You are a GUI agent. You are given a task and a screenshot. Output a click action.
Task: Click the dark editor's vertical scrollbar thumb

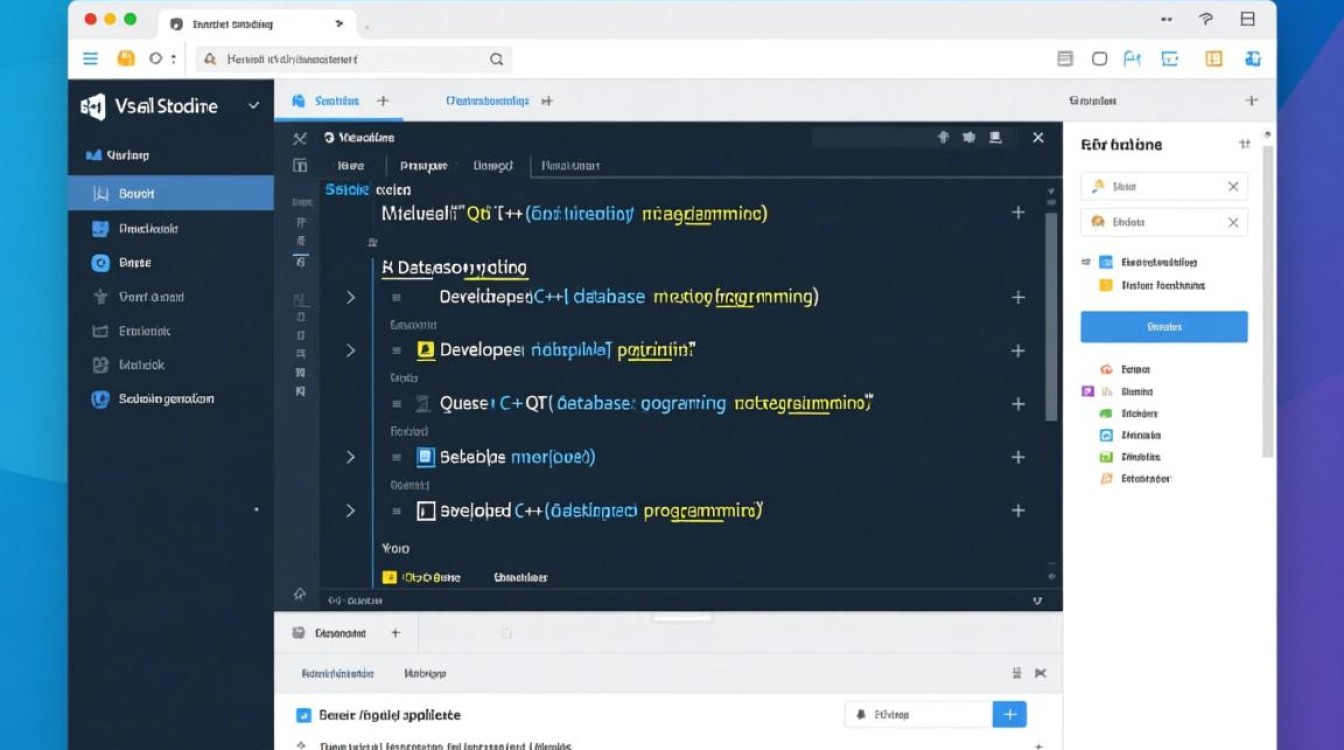click(x=1051, y=310)
